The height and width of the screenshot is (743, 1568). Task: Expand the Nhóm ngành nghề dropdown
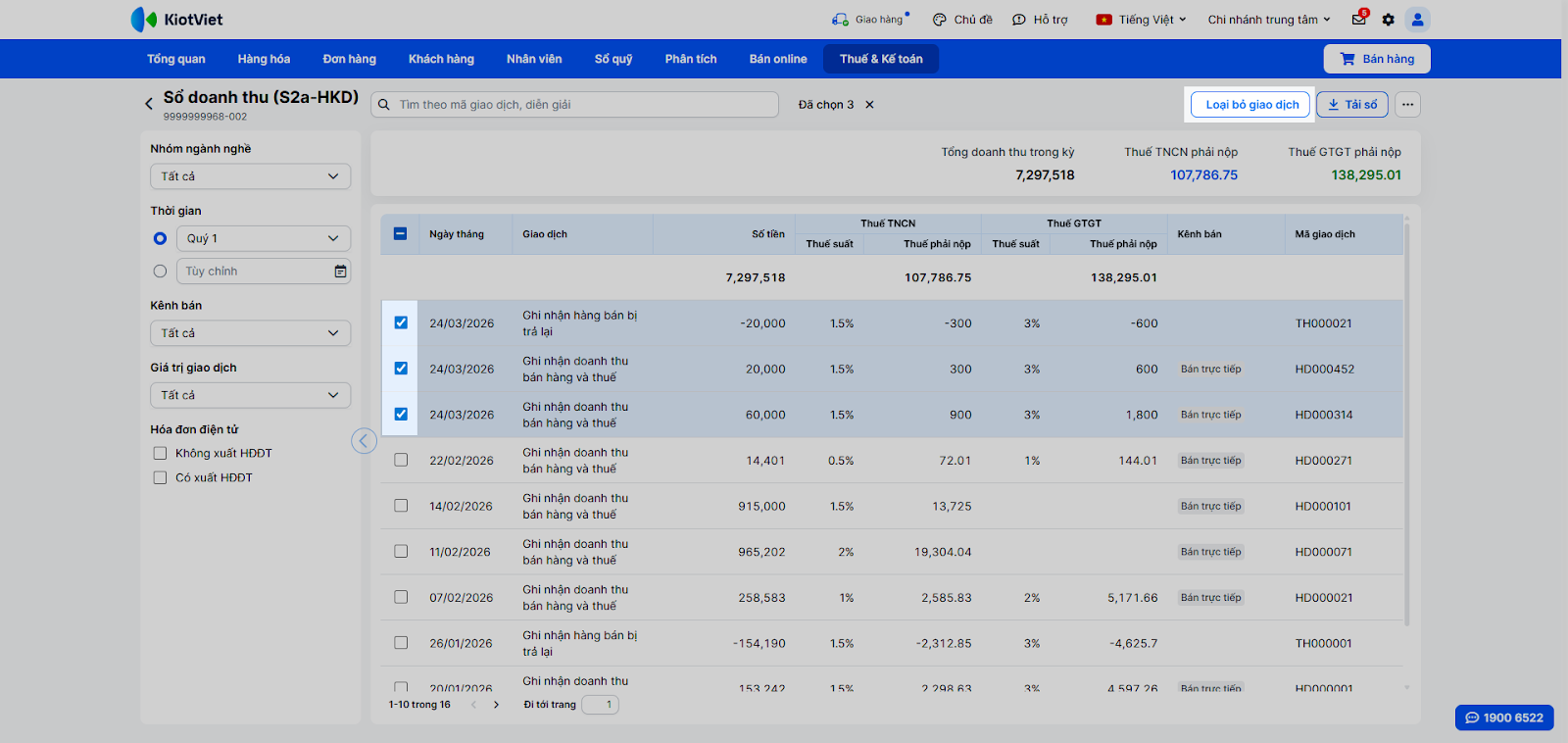250,176
